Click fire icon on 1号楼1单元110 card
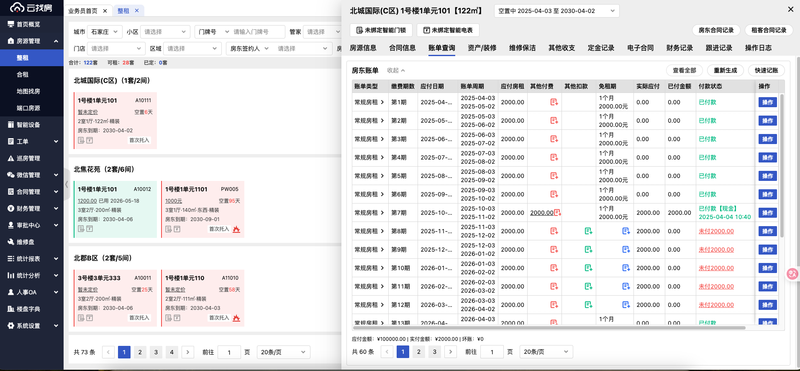Viewport: 800px width, 371px height. 236,318
